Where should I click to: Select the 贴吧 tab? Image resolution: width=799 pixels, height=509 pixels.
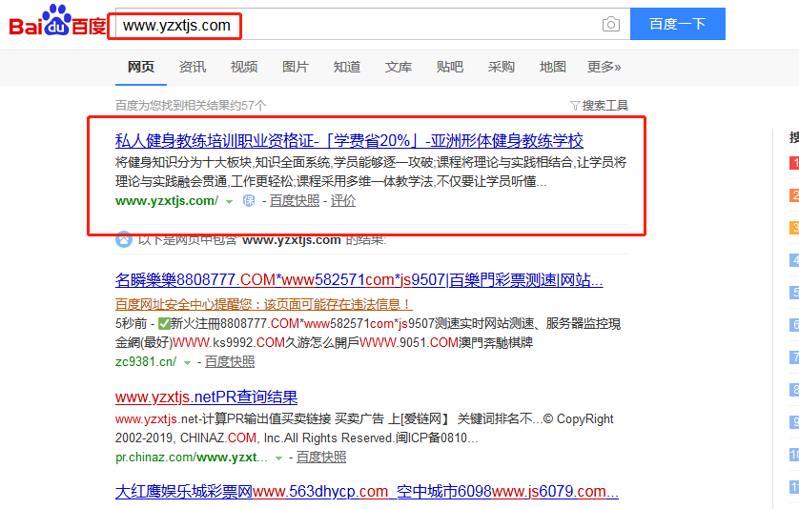[x=449, y=67]
